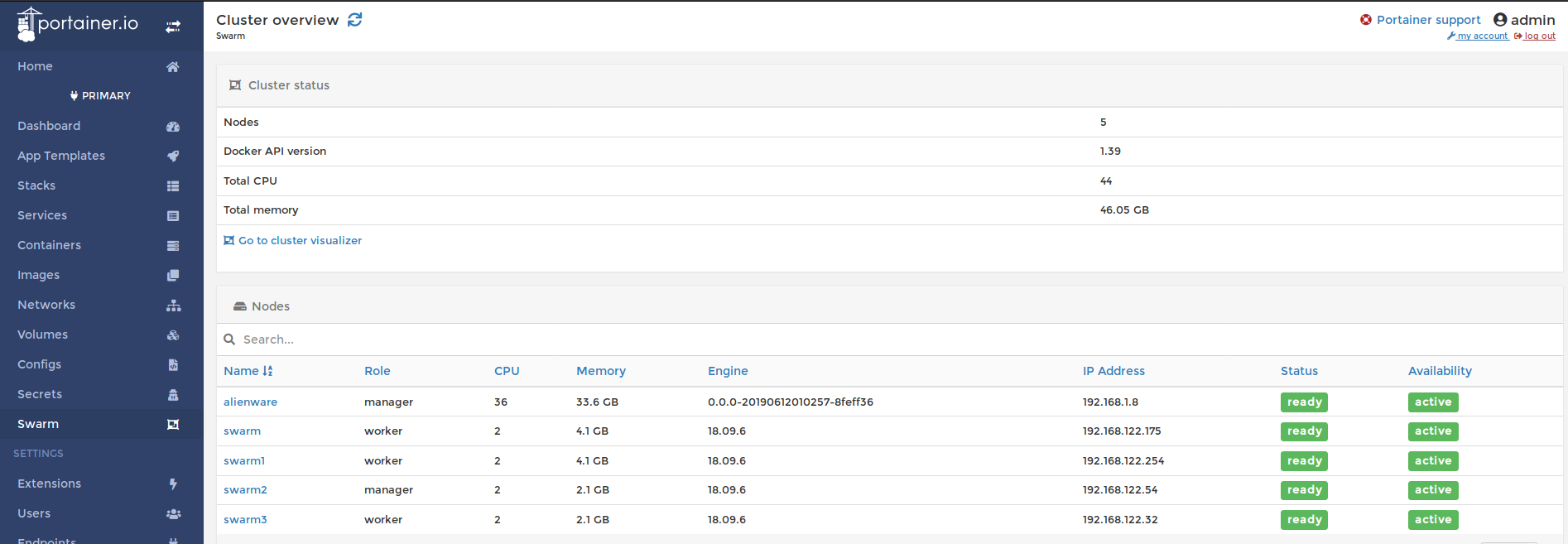Open the Stacks menu item

point(36,186)
